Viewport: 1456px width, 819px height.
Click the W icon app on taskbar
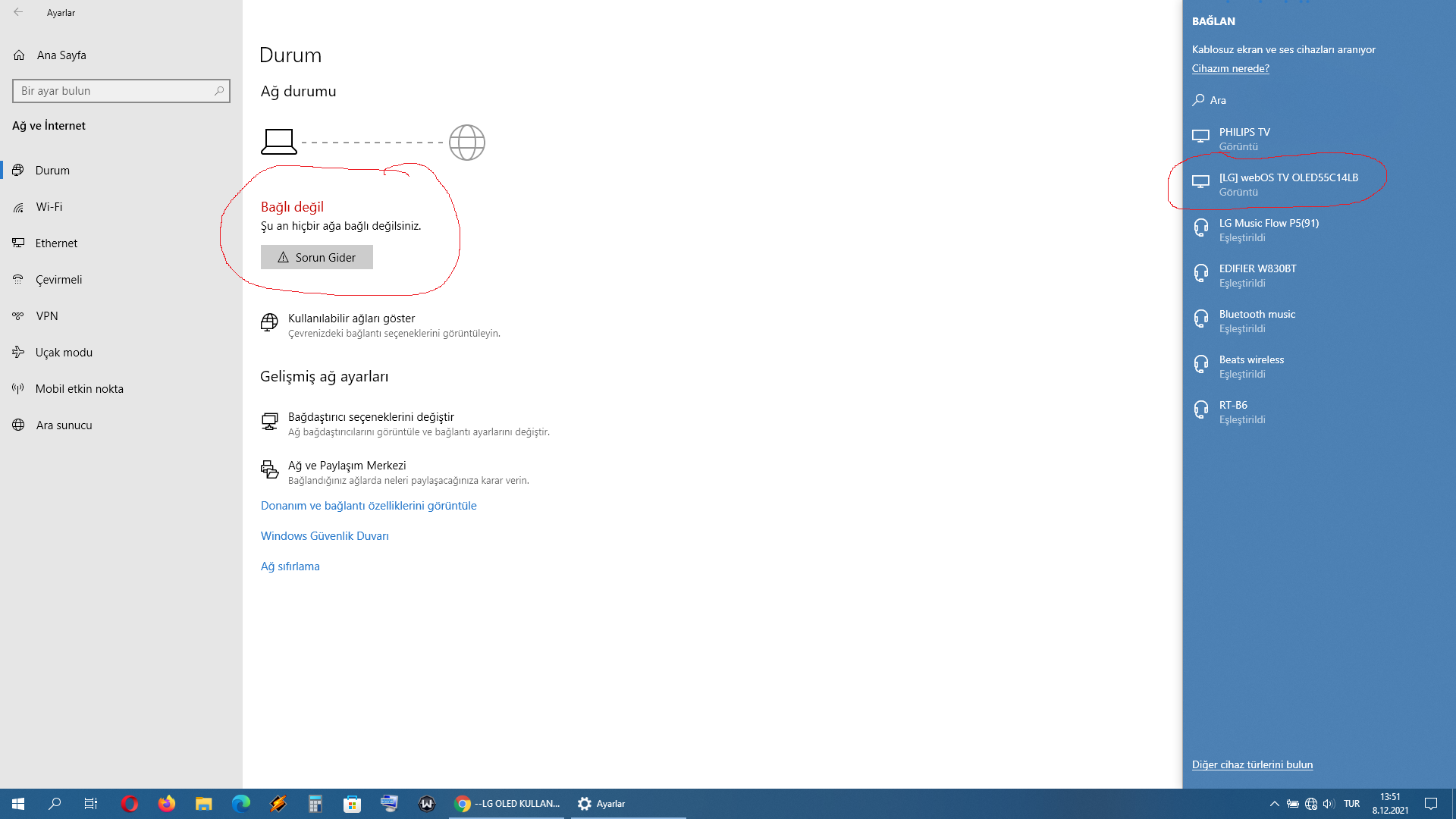tap(427, 804)
